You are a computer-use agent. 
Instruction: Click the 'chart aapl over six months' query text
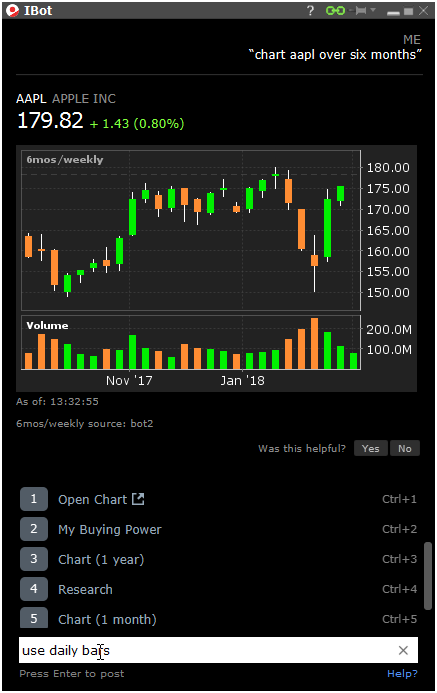[x=335, y=54]
